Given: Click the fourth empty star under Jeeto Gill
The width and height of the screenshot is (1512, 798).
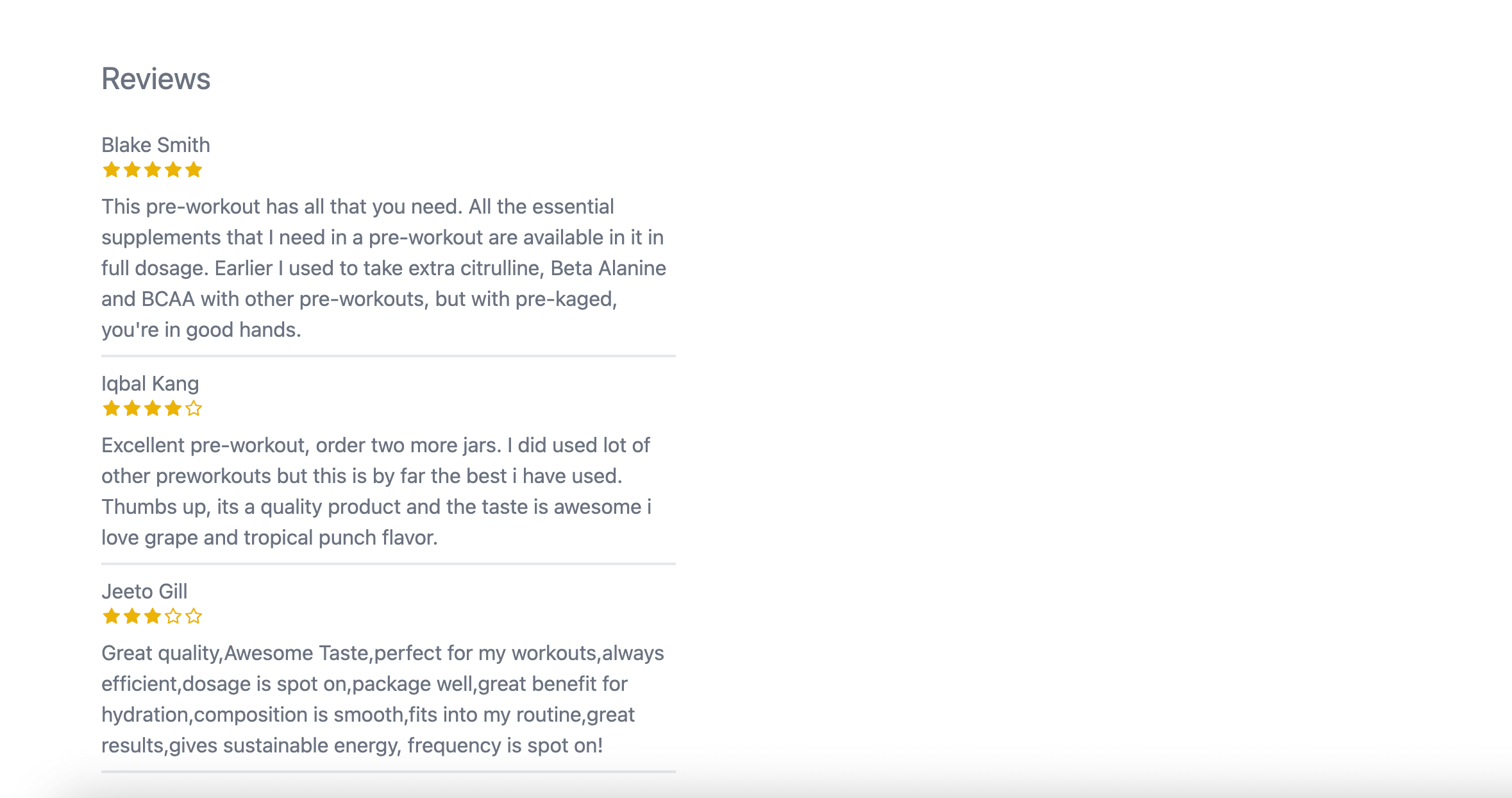Looking at the screenshot, I should 173,616.
